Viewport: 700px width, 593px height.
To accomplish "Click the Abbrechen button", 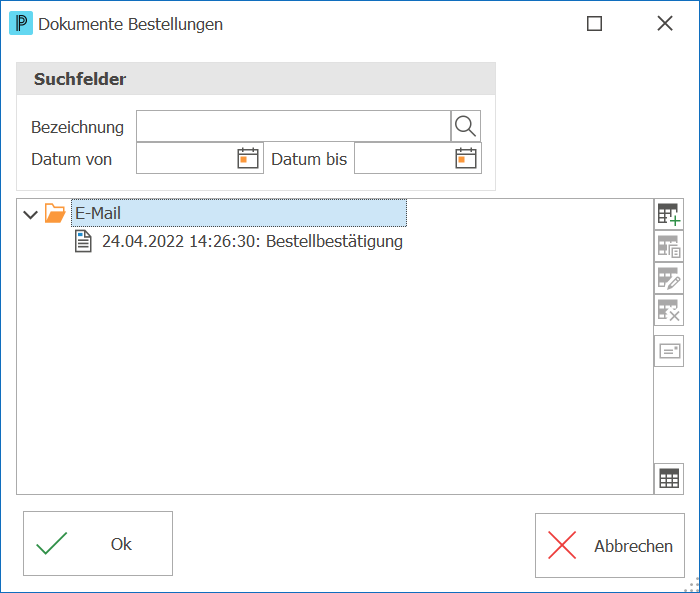I will tap(610, 545).
